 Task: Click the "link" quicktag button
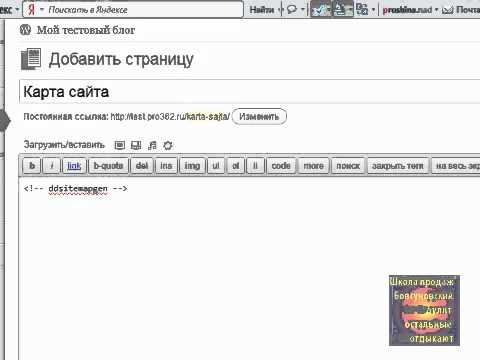click(74, 166)
